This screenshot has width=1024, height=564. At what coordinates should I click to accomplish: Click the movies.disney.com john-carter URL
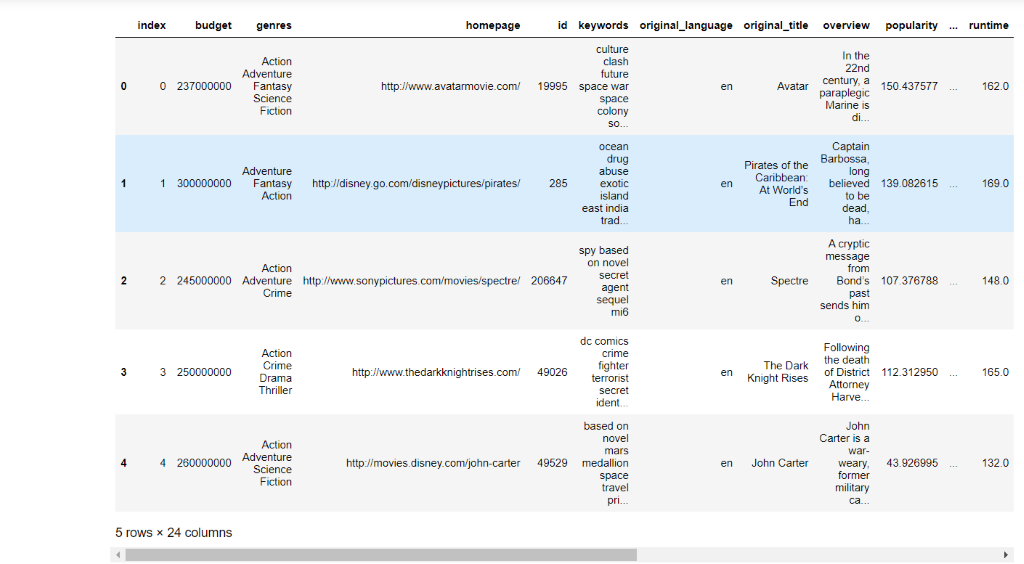433,463
